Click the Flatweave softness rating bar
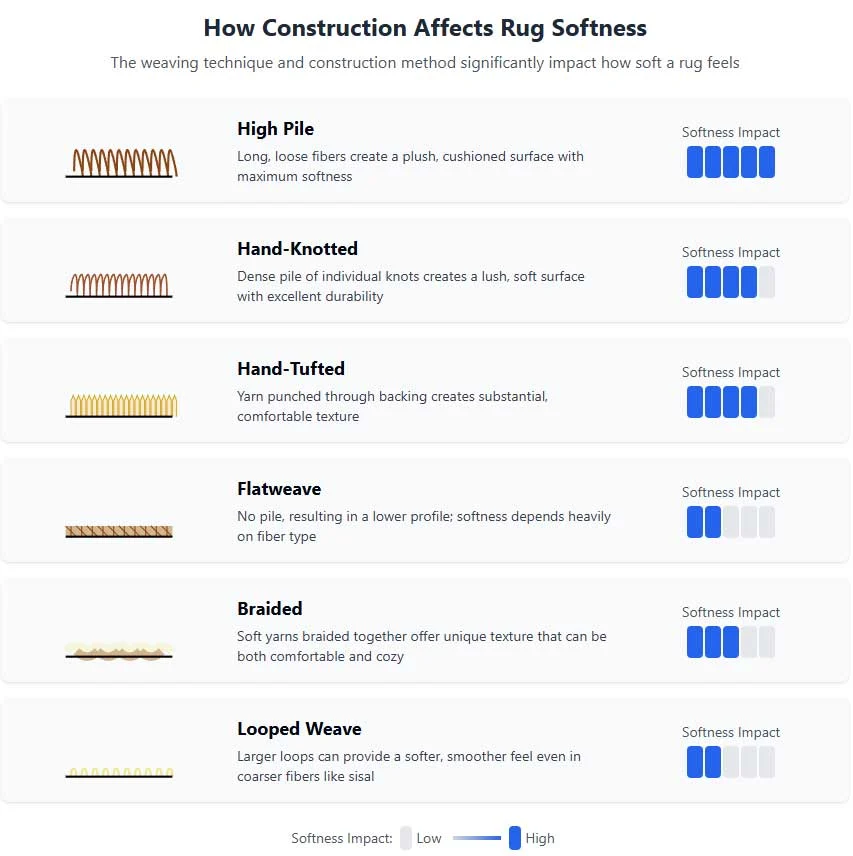The image size is (853, 856). [731, 522]
